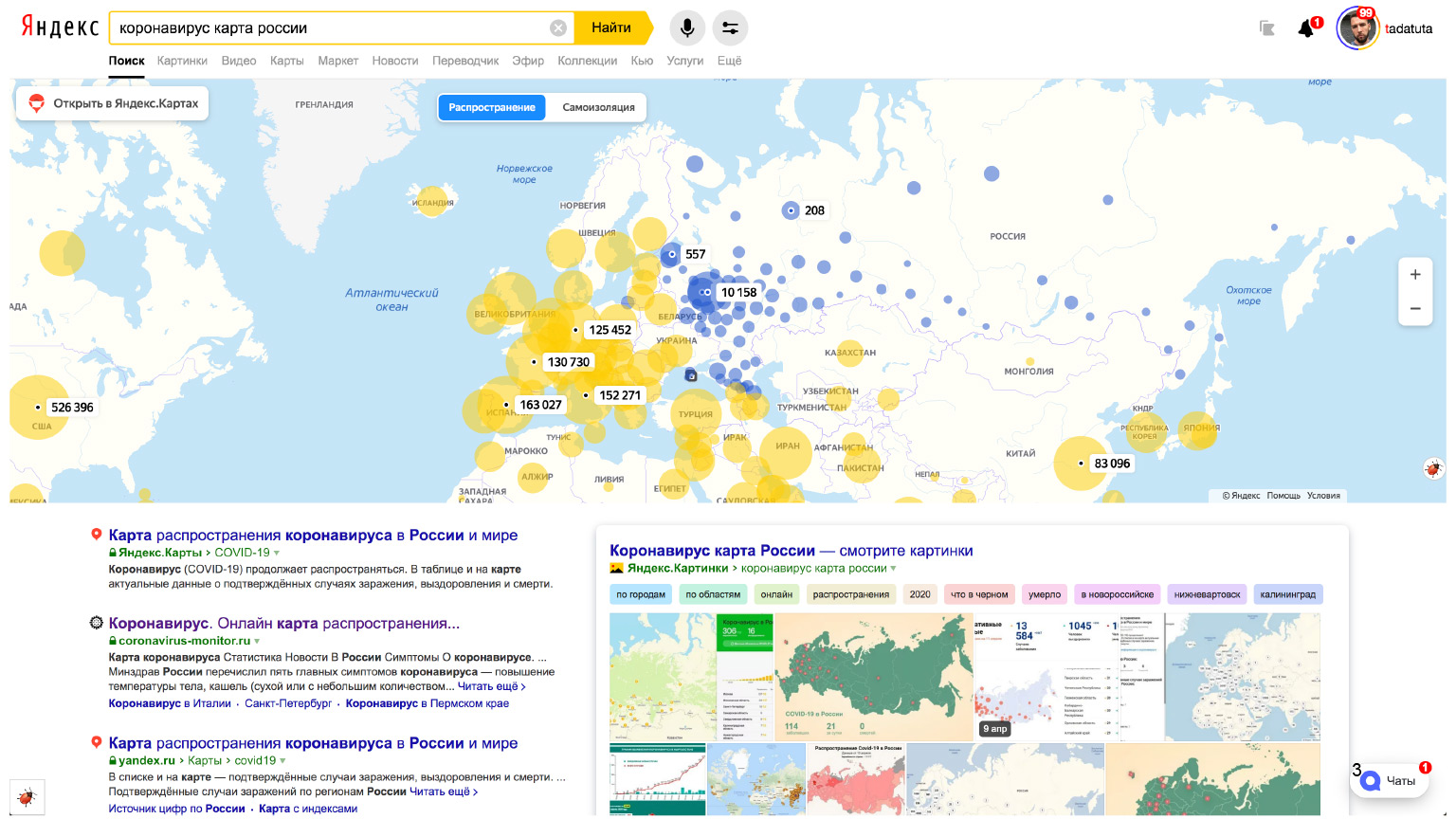
Task: Select the в новороссийске filter chip
Action: [1118, 594]
